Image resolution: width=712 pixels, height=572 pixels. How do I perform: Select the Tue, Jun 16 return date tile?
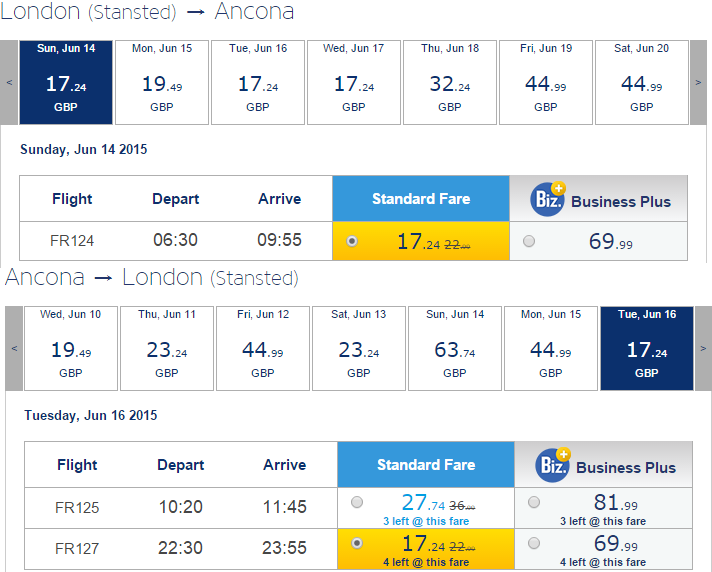coord(647,348)
